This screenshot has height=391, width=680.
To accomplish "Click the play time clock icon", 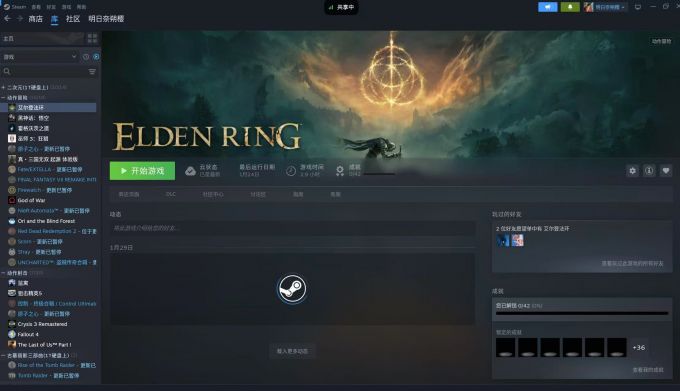I will [291, 171].
